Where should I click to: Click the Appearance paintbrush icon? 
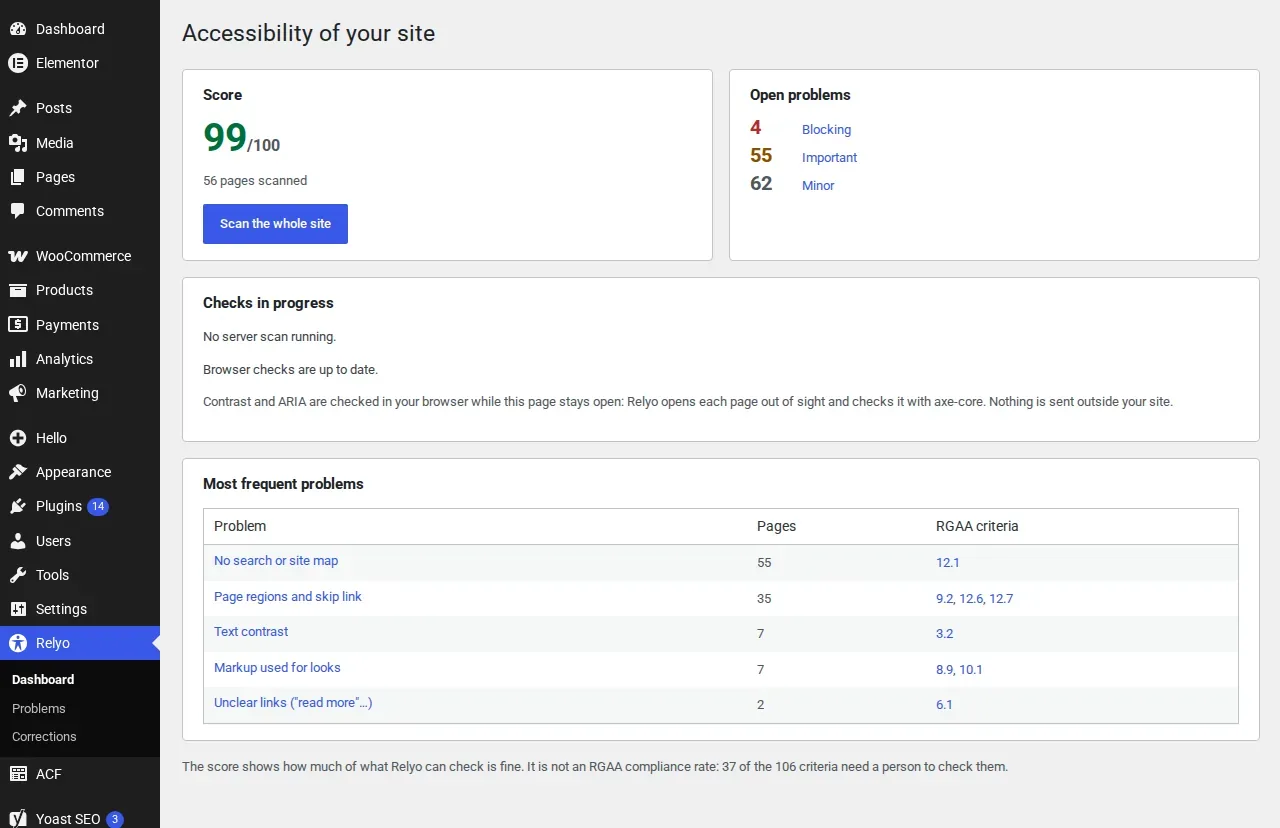pyautogui.click(x=18, y=472)
